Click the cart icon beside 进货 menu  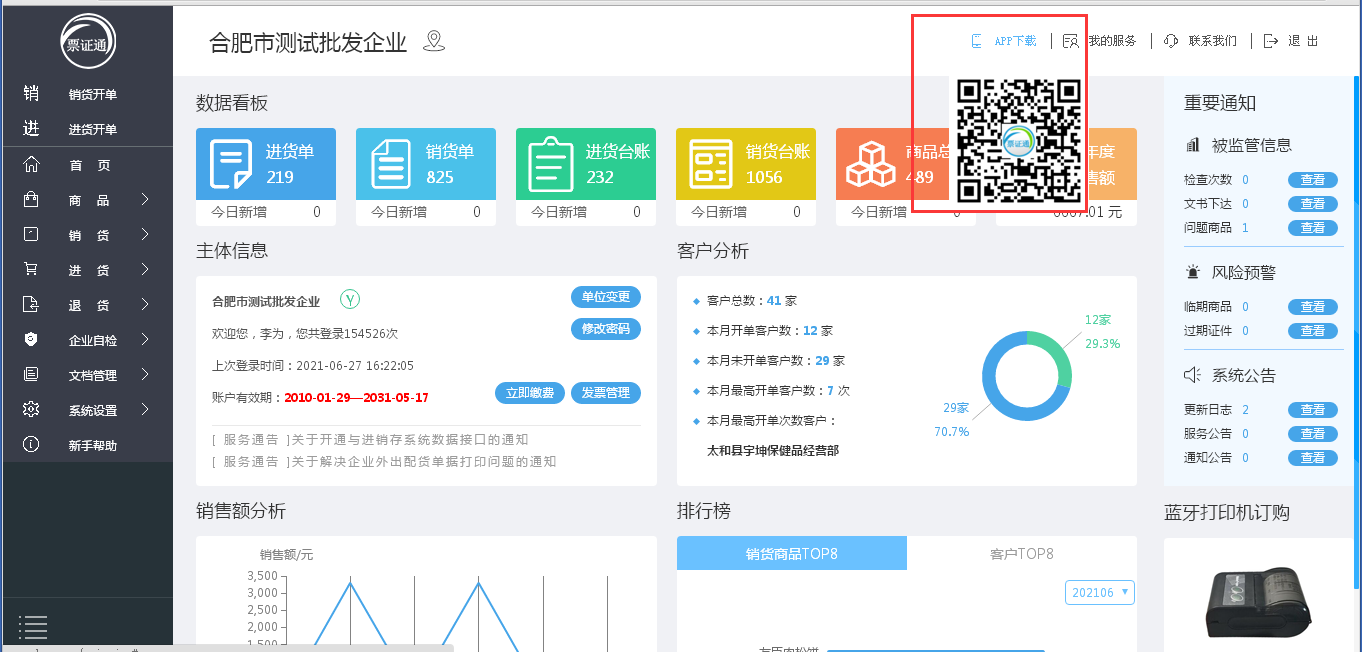pyautogui.click(x=31, y=270)
